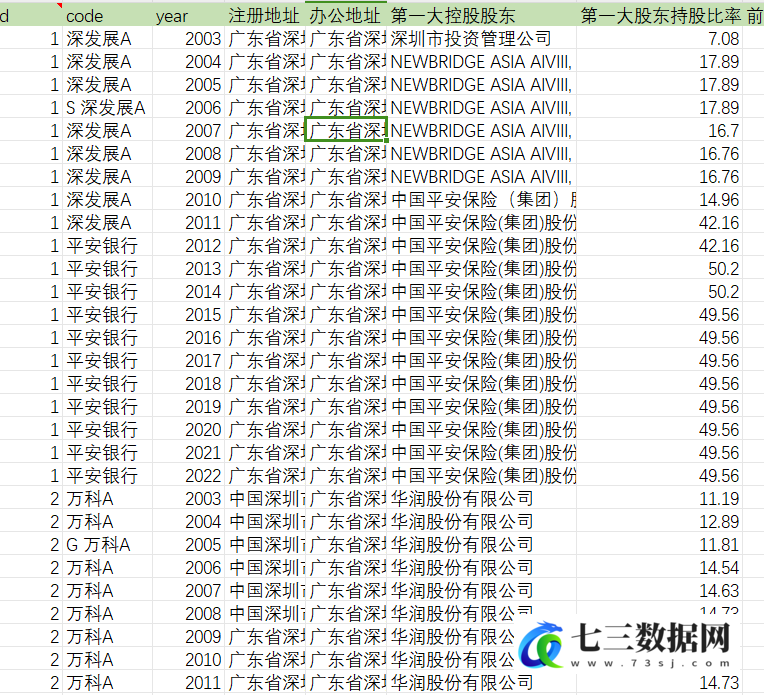Select the 2003 year cell of 深发展A

pyautogui.click(x=189, y=39)
